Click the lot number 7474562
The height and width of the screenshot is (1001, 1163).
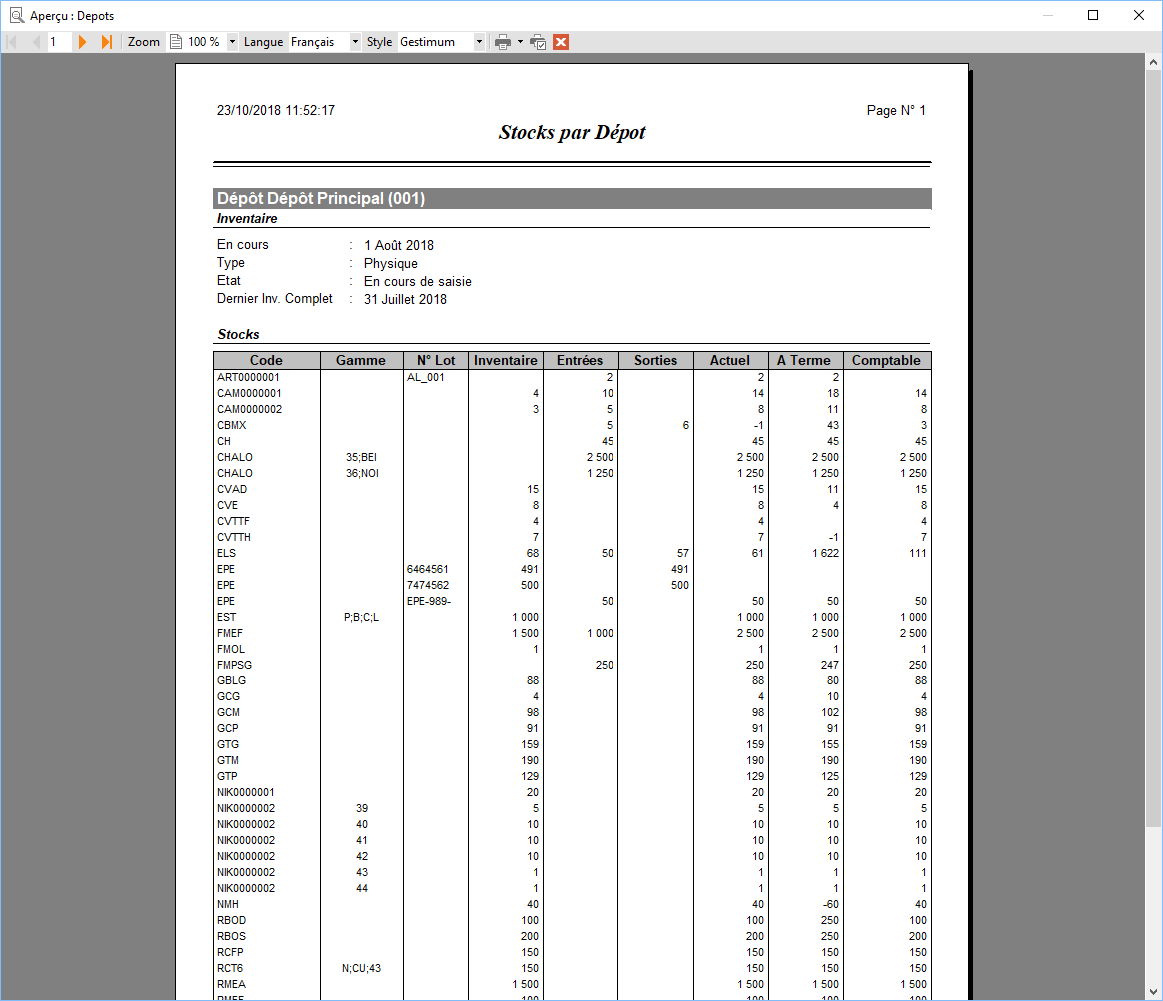(428, 585)
